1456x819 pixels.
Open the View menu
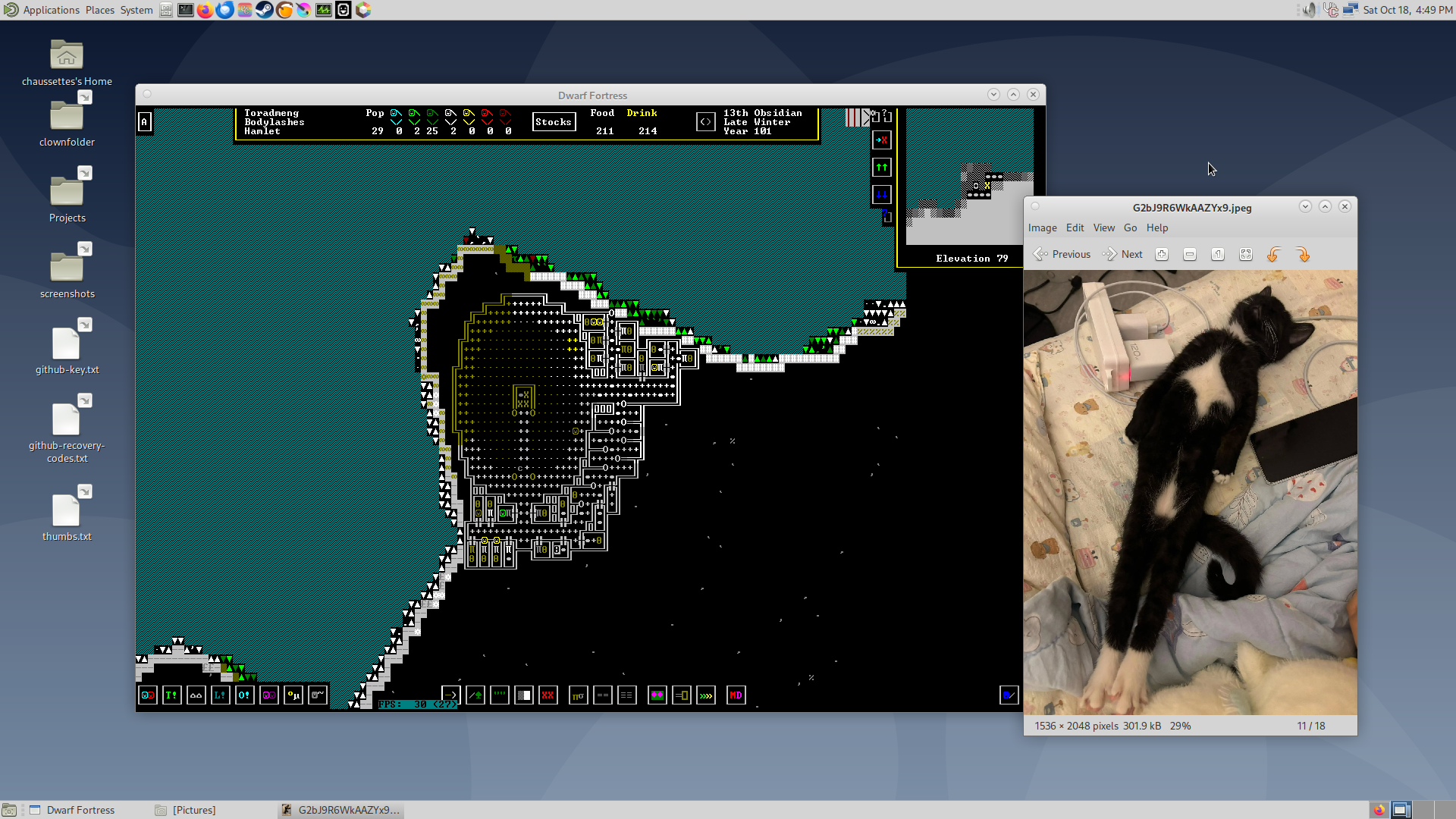point(1103,227)
